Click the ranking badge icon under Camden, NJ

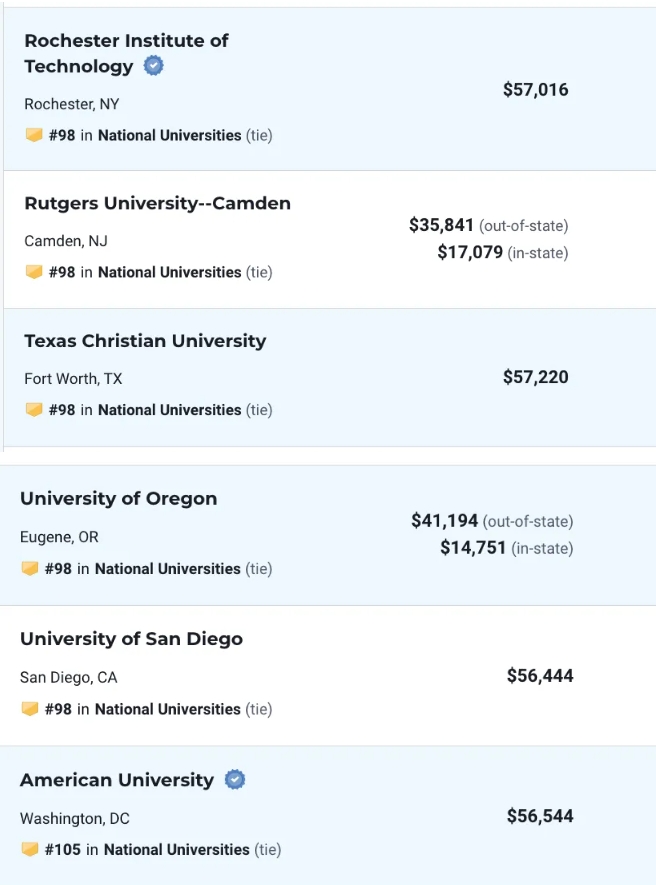(34, 272)
